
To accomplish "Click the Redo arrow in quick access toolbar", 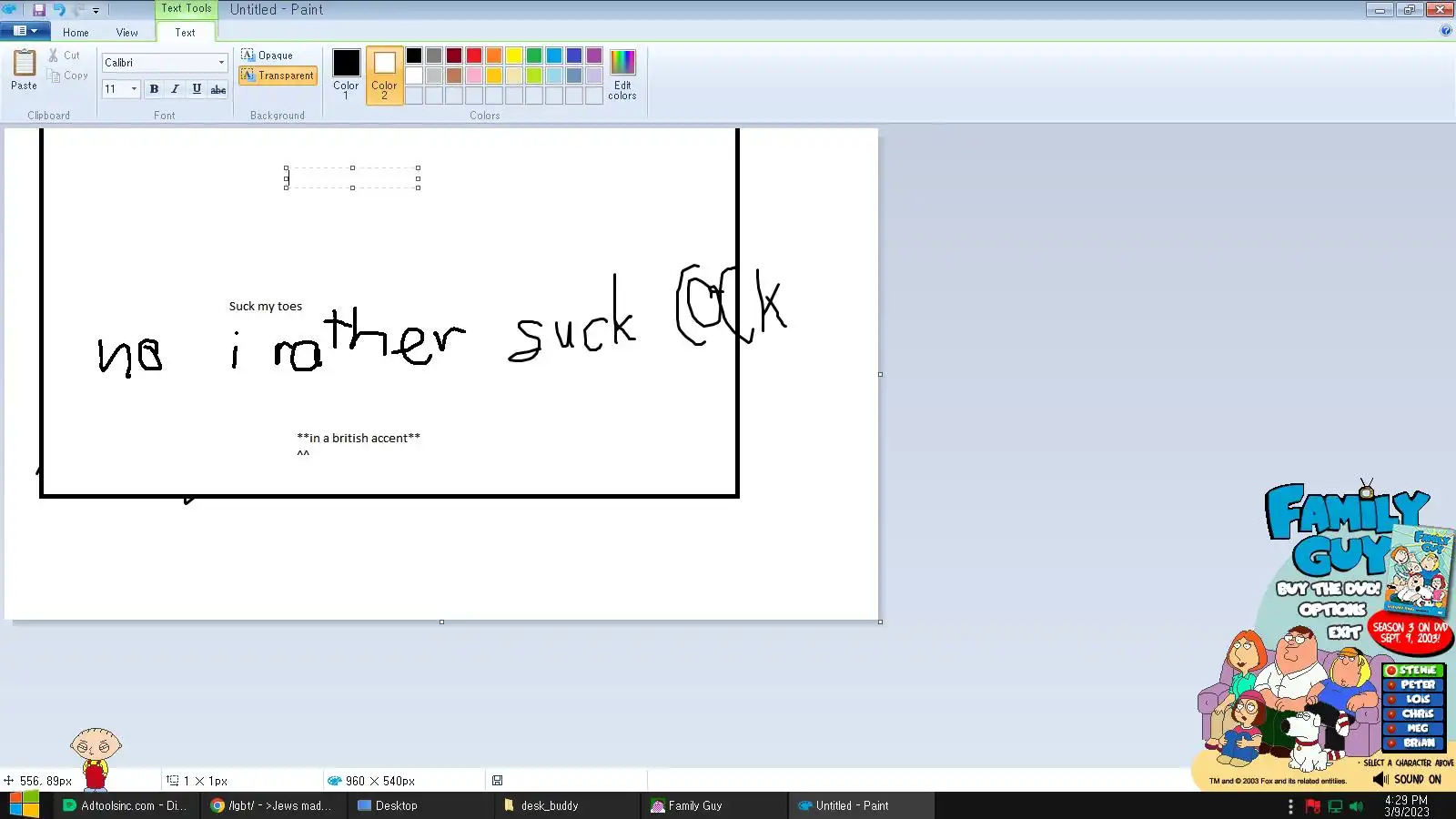I will pyautogui.click(x=78, y=10).
